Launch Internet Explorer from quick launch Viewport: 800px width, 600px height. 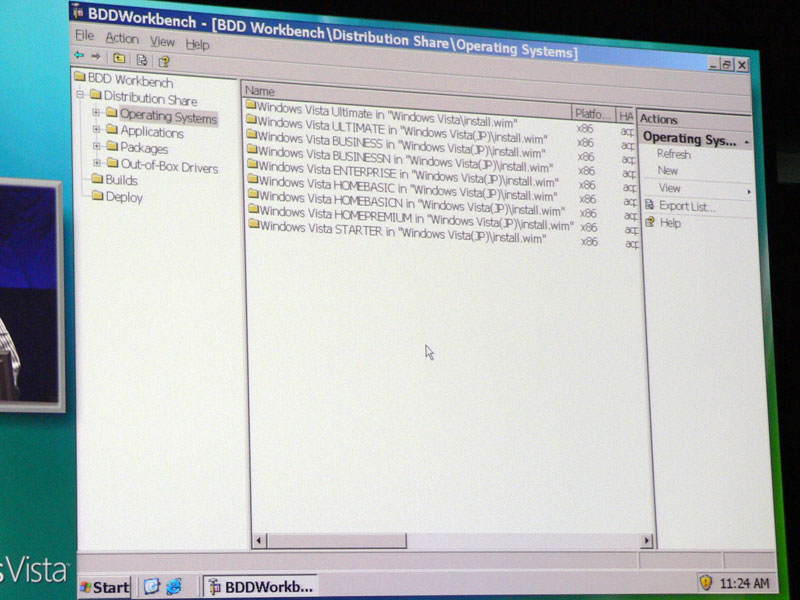point(173,586)
